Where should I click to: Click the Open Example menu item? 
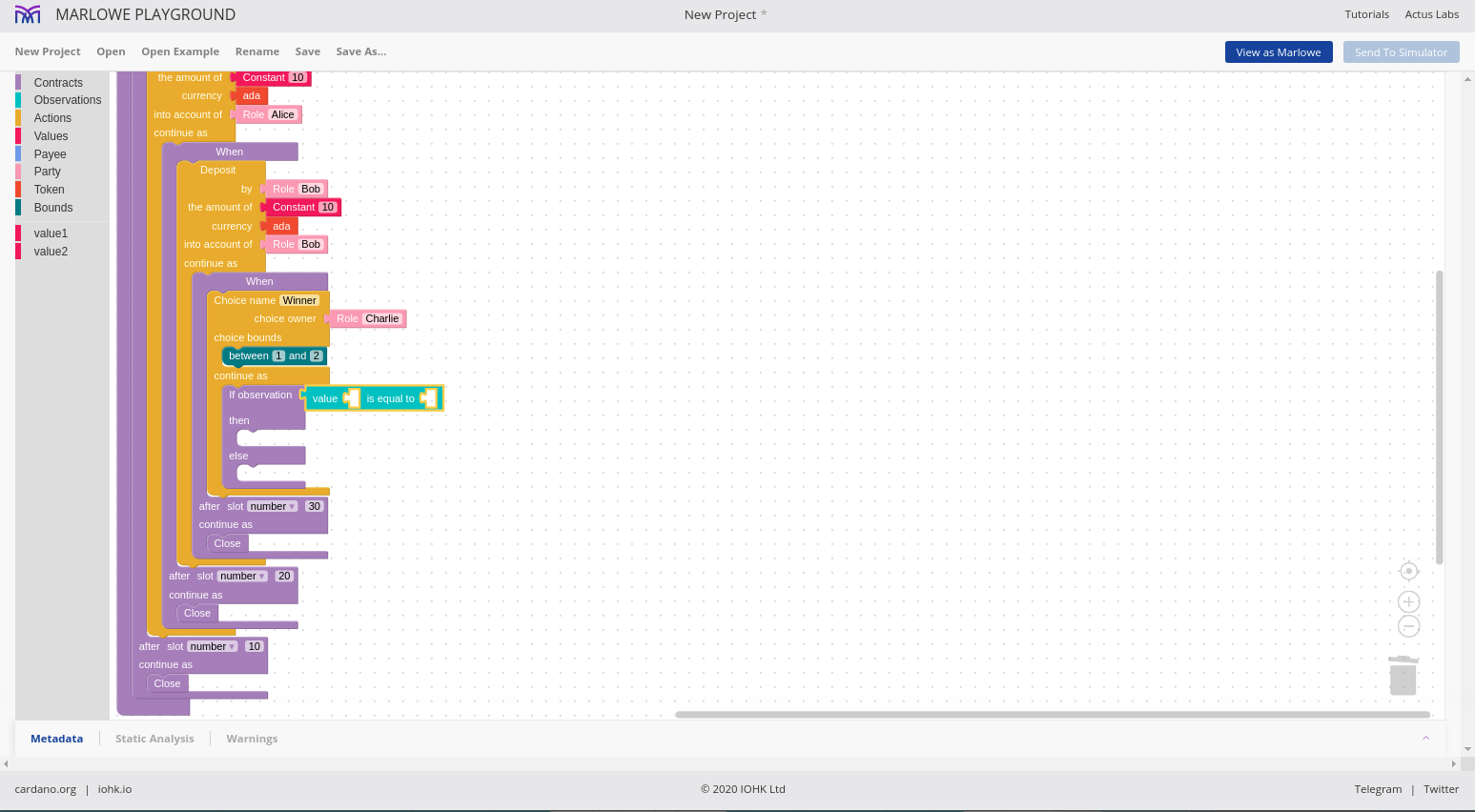[x=180, y=51]
